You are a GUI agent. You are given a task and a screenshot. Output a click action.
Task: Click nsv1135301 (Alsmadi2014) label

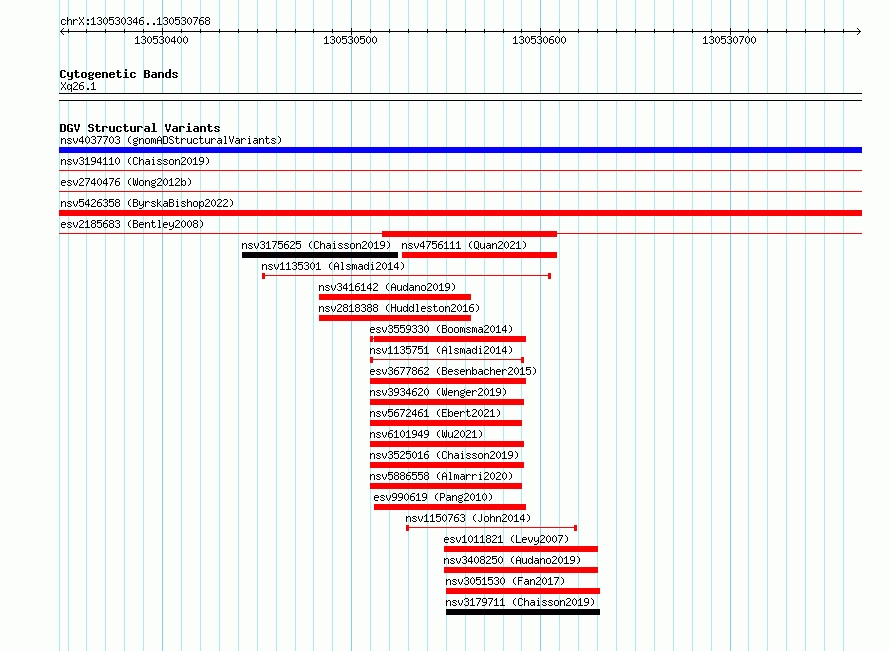coord(333,266)
